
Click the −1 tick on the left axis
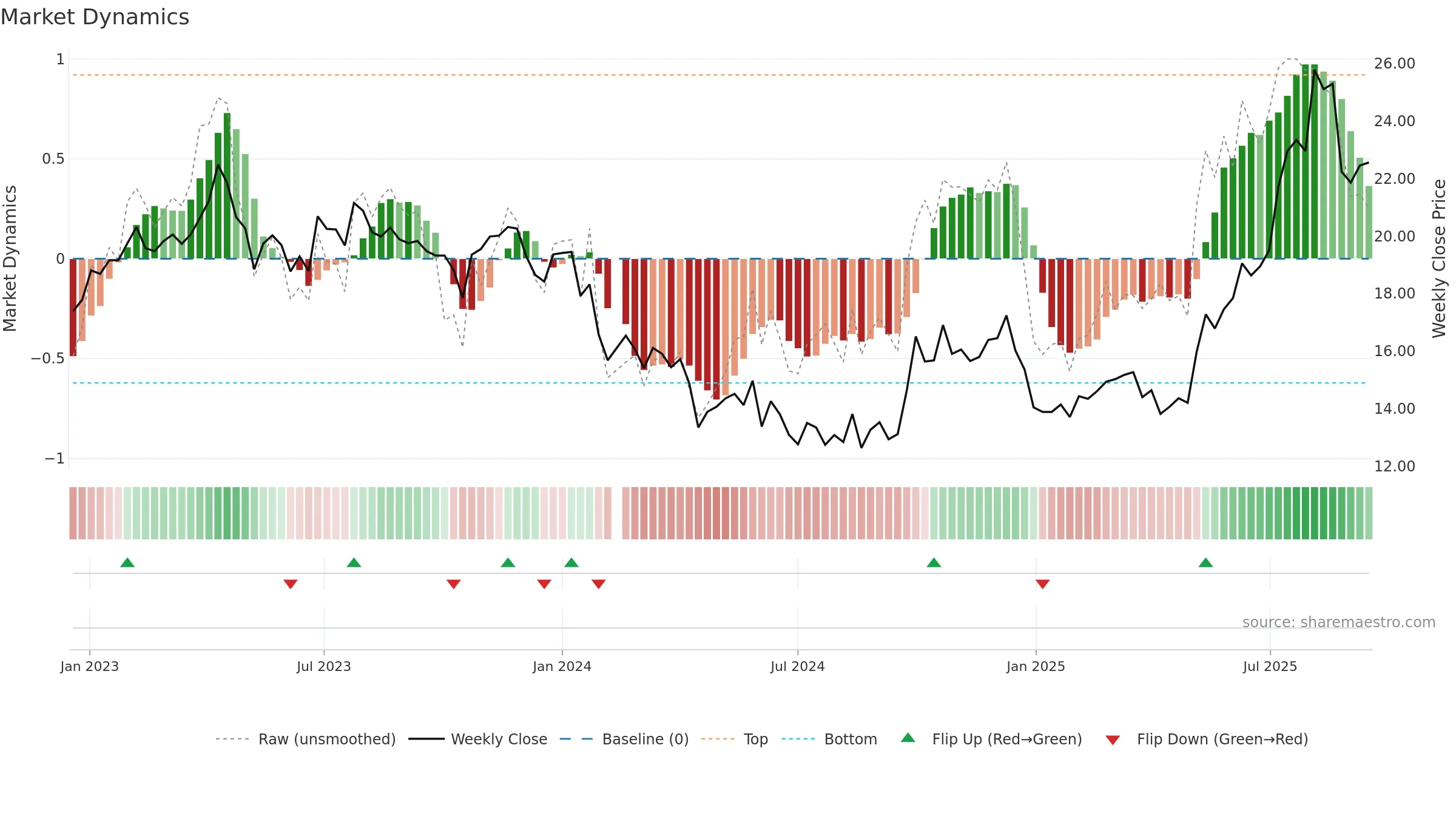coord(55,459)
